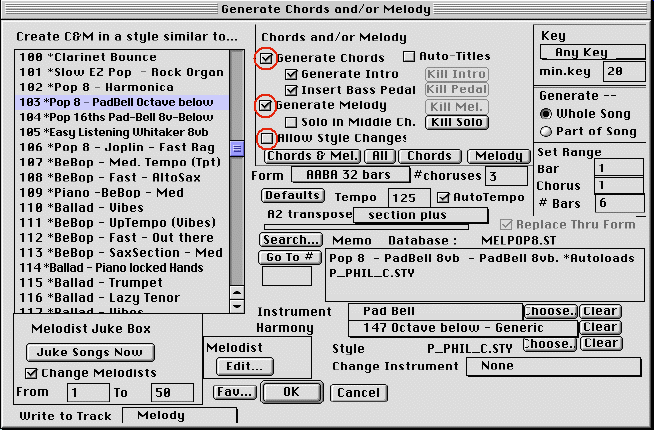Image resolution: width=654 pixels, height=430 pixels.
Task: Clear the Pad Bell instrument
Action: (x=599, y=311)
